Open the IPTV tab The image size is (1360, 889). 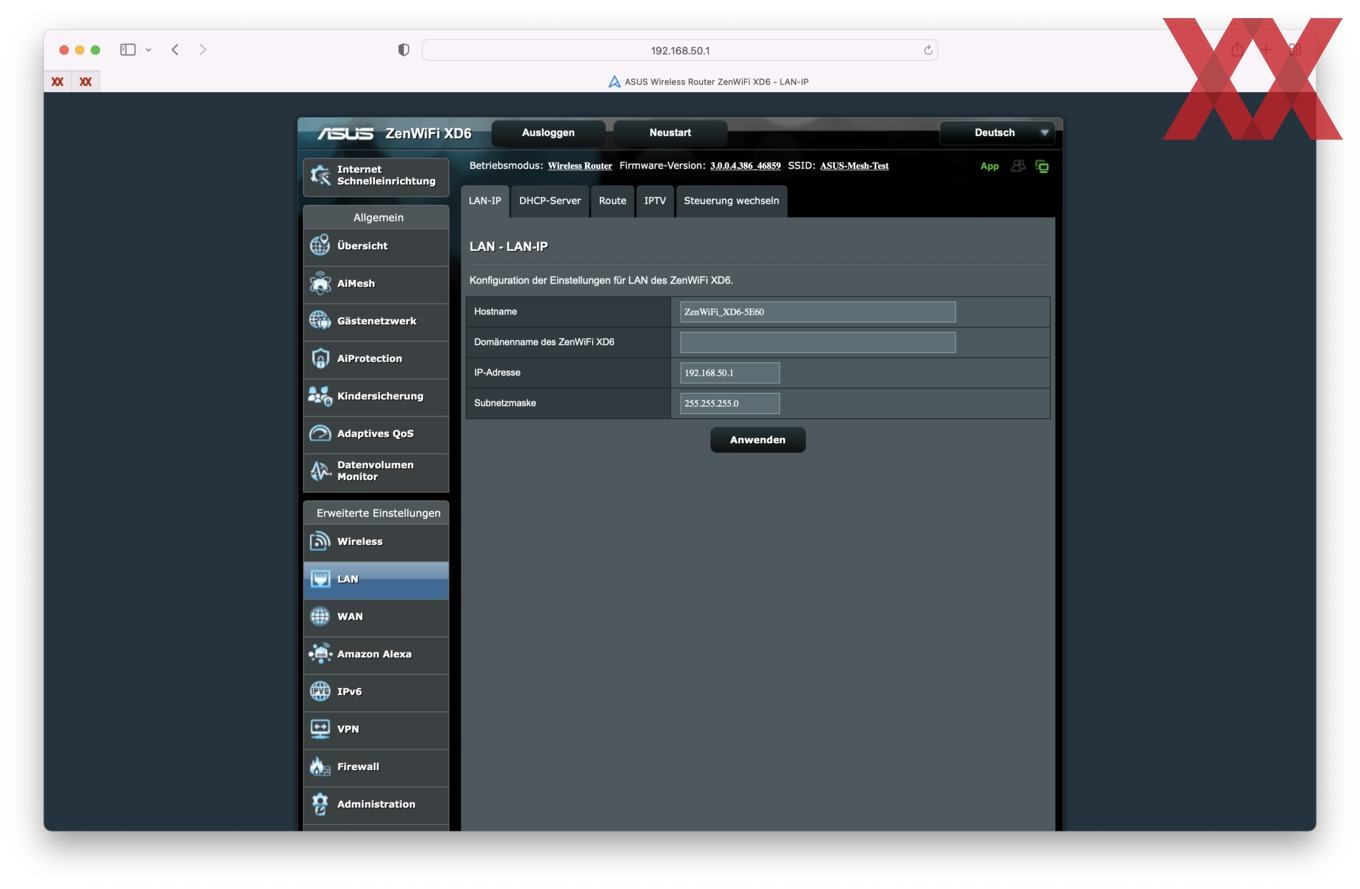[655, 201]
